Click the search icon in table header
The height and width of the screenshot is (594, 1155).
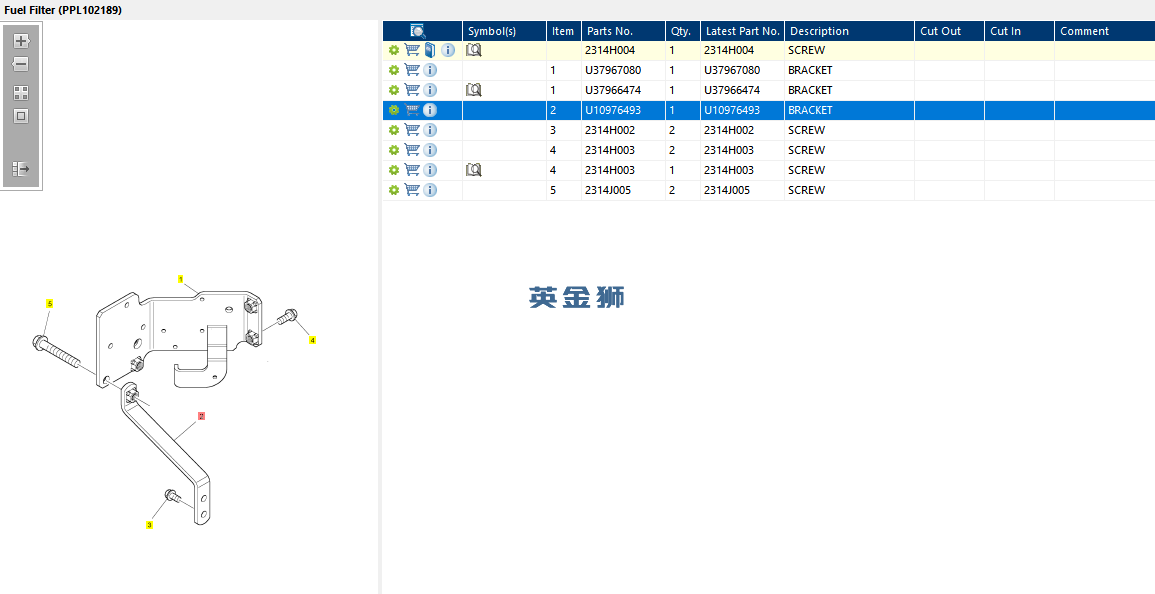[418, 31]
